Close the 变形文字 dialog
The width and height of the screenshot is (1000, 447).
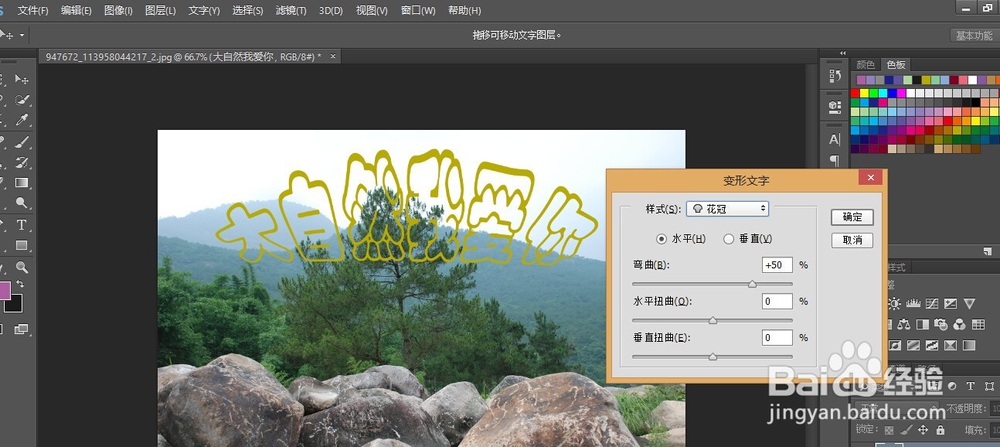click(870, 177)
